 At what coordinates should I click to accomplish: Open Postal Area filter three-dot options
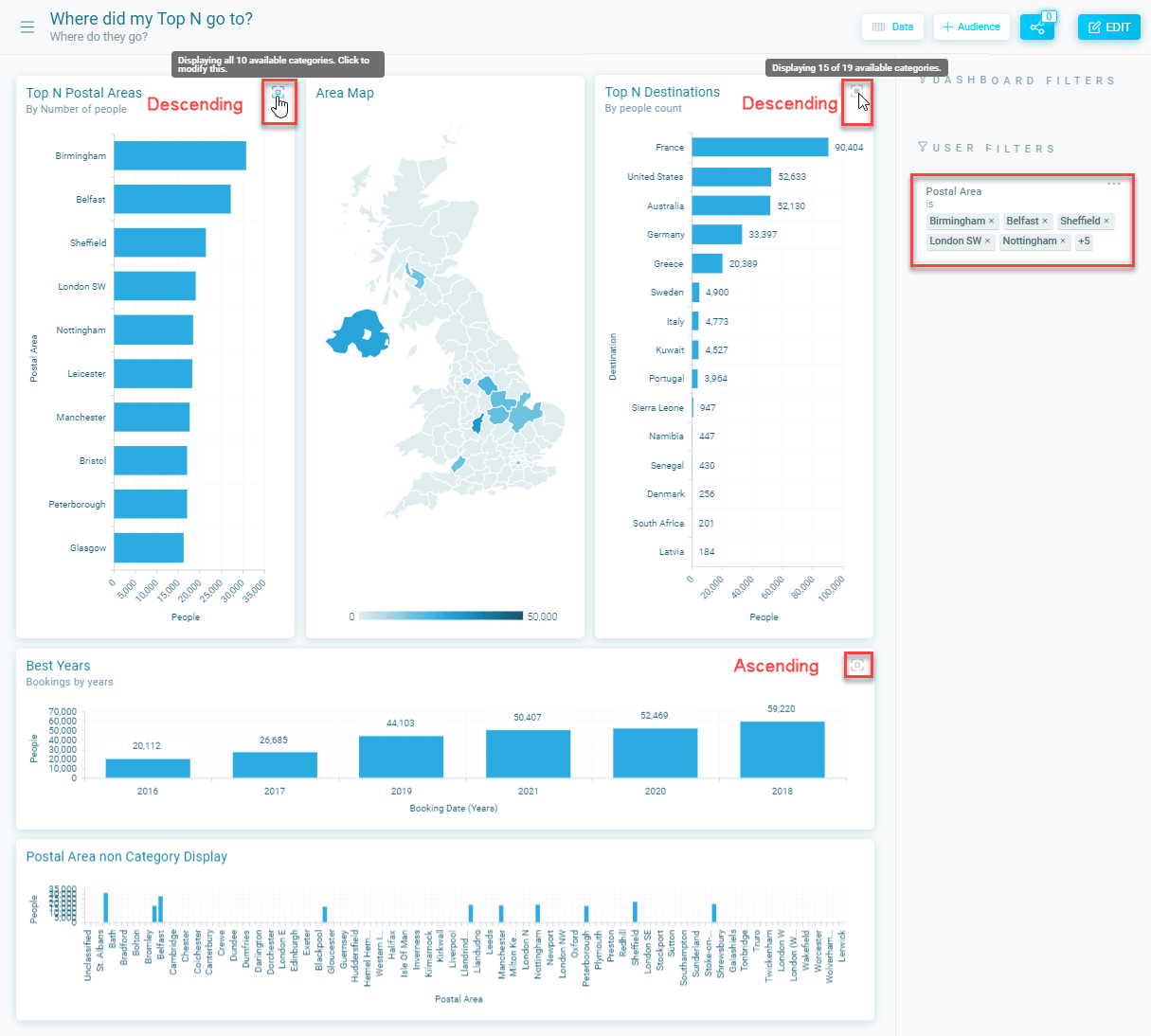coord(1114,184)
